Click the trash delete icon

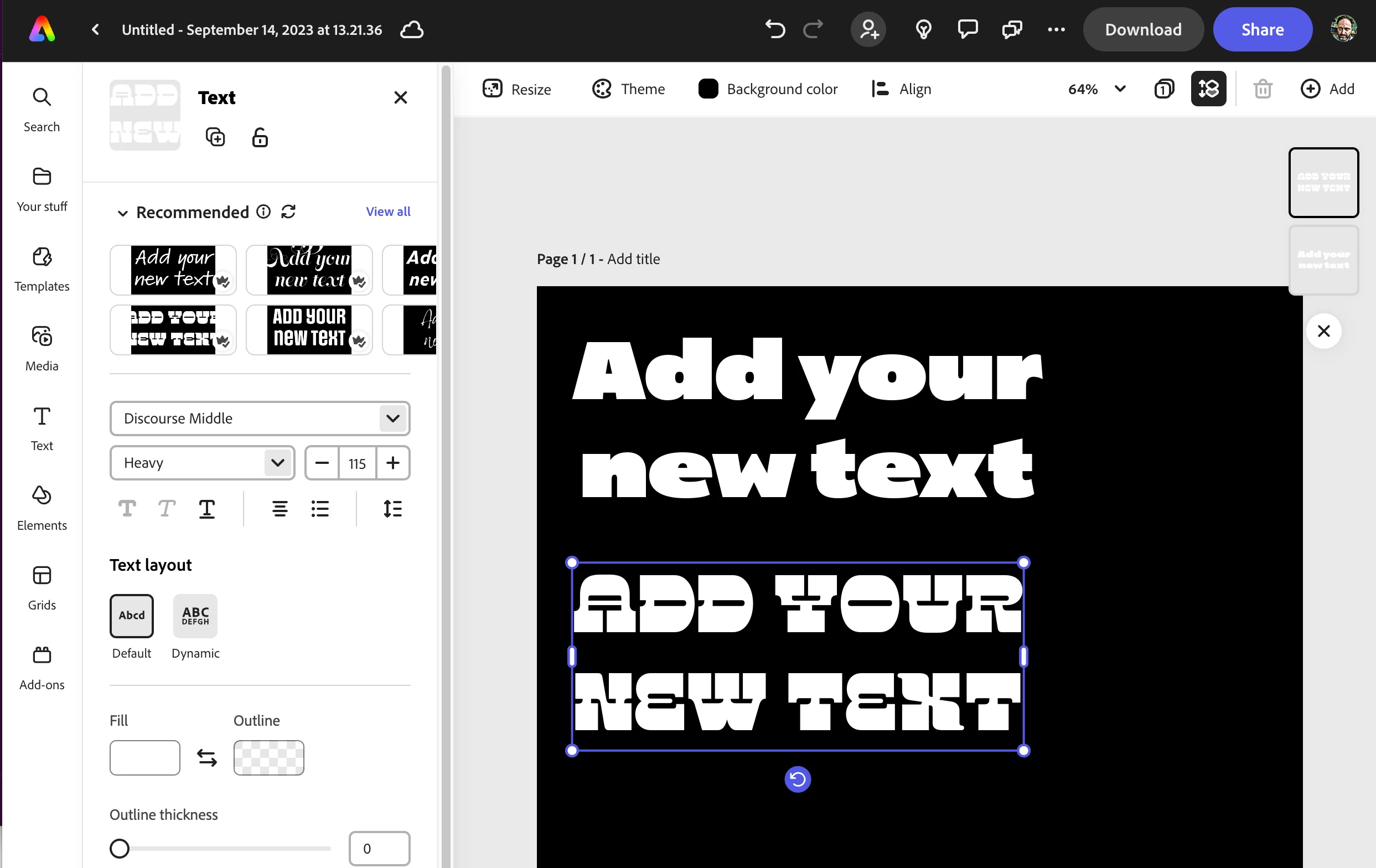(1263, 89)
